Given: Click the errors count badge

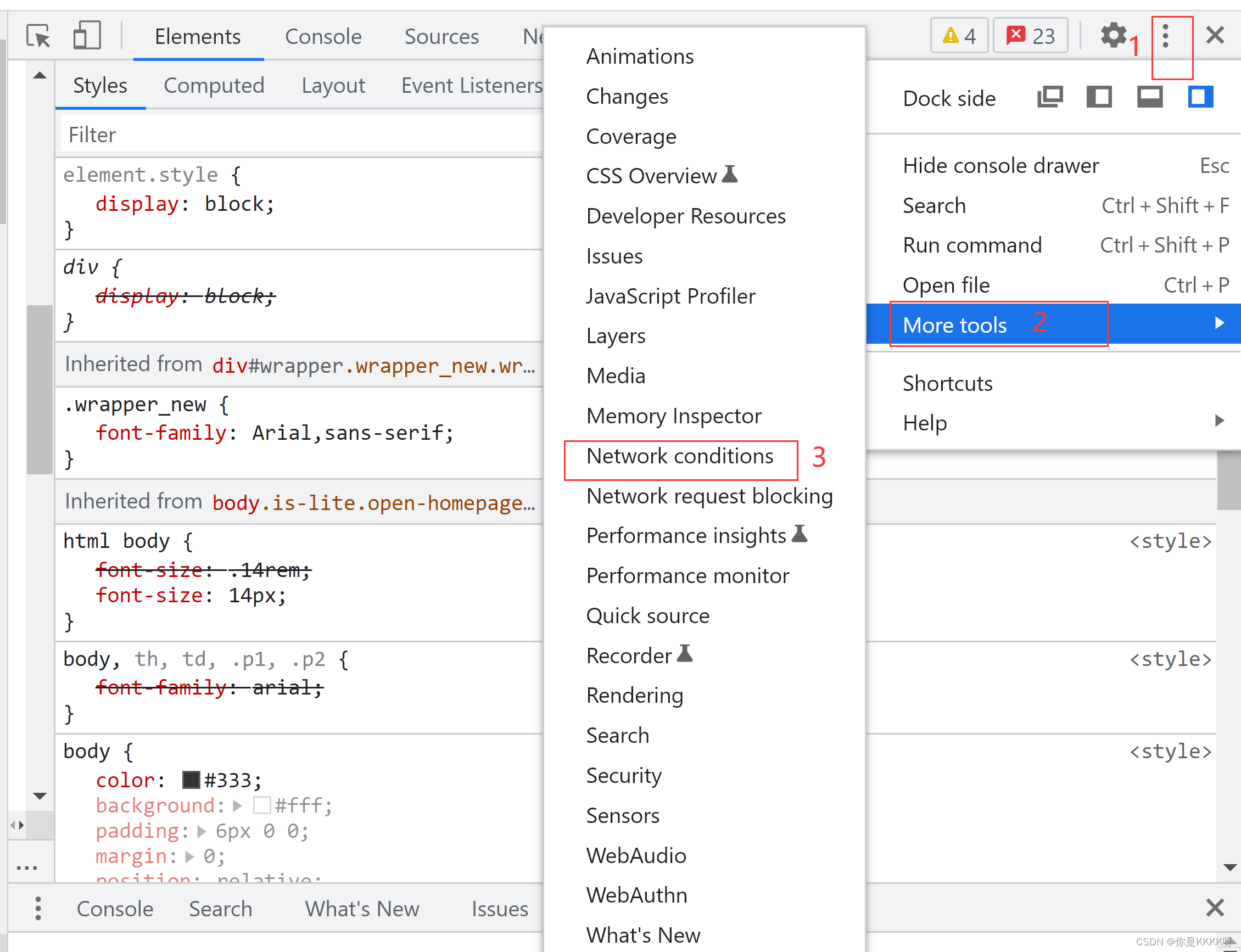Looking at the screenshot, I should pos(1030,36).
